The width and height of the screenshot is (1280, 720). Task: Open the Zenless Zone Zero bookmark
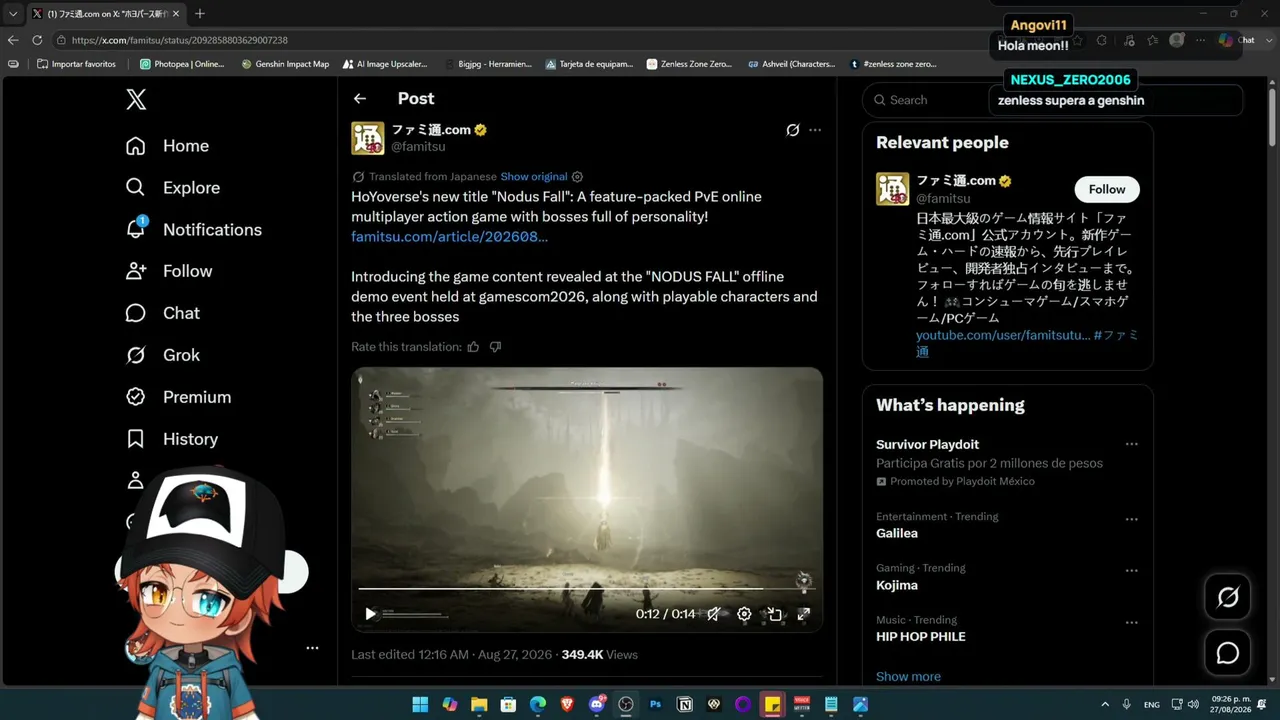tap(689, 64)
